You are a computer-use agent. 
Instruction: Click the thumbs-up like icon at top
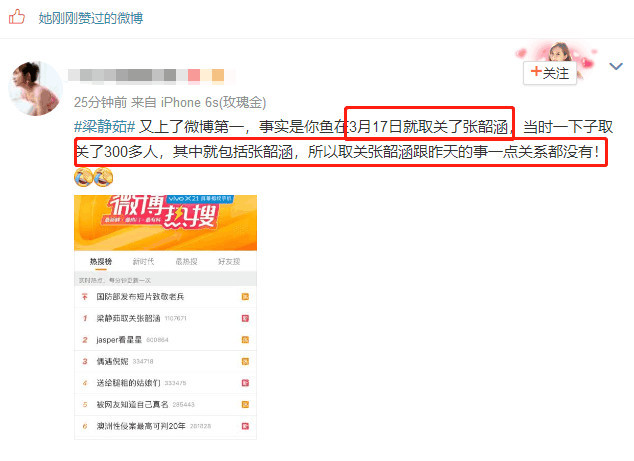coord(17,17)
